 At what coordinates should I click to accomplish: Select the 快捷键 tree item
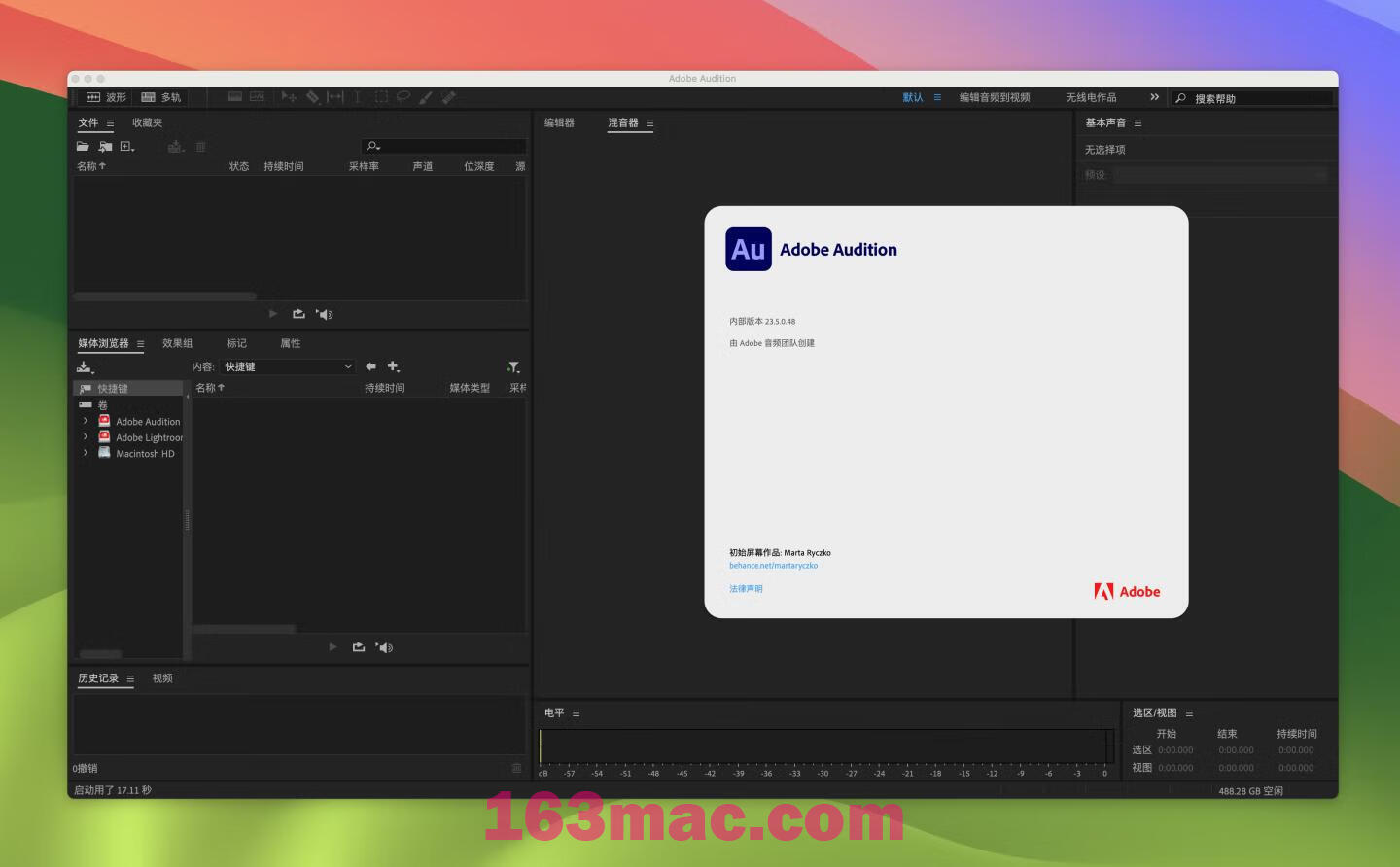128,388
